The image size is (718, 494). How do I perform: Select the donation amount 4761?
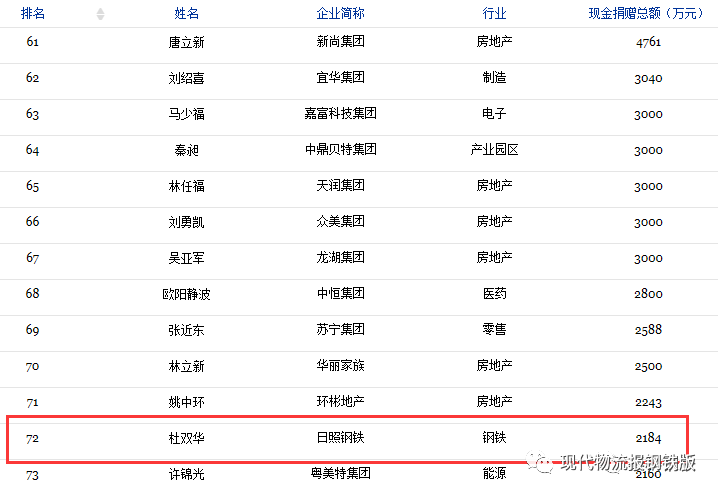(x=648, y=42)
